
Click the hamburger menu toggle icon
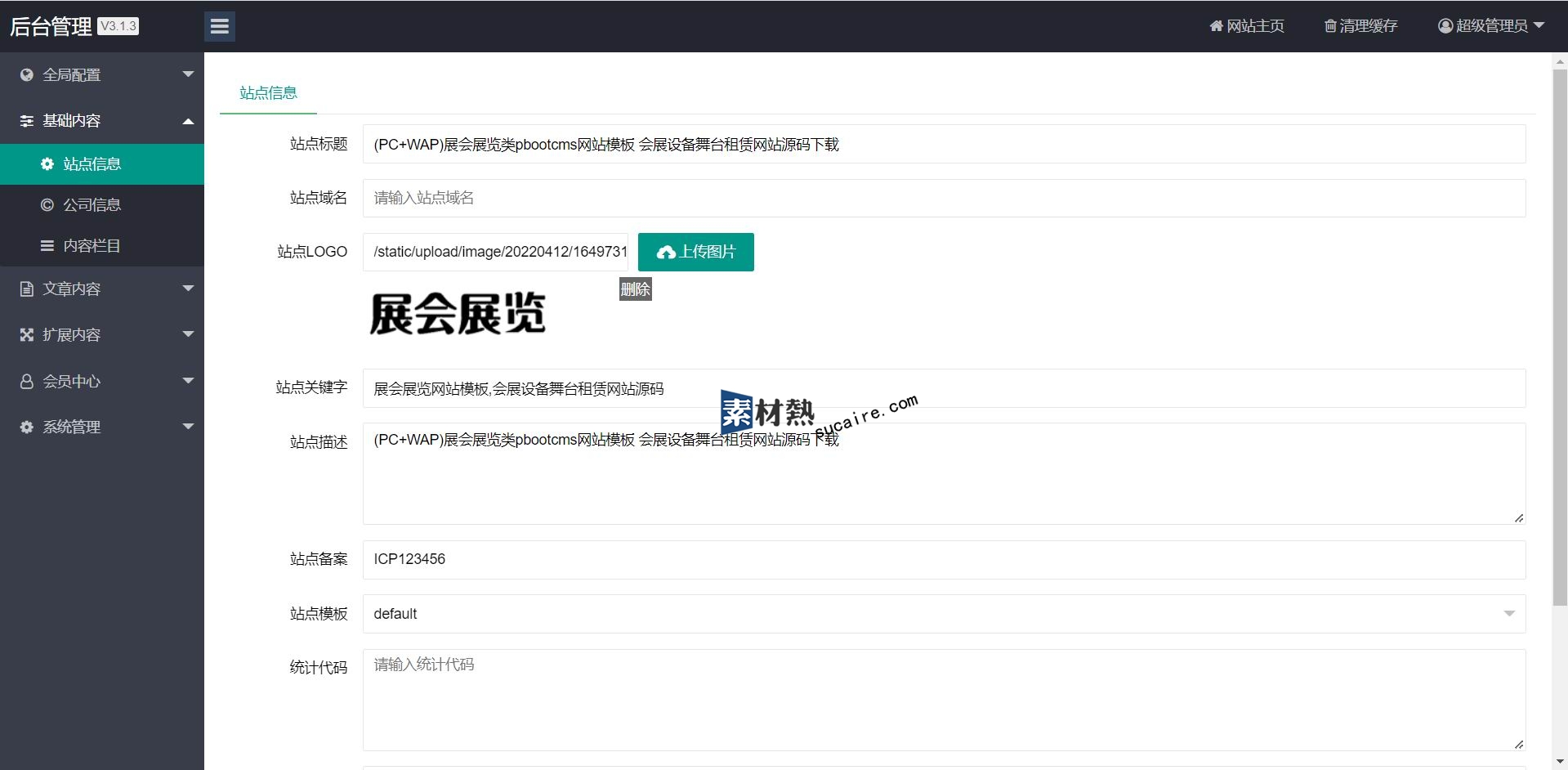(x=219, y=26)
